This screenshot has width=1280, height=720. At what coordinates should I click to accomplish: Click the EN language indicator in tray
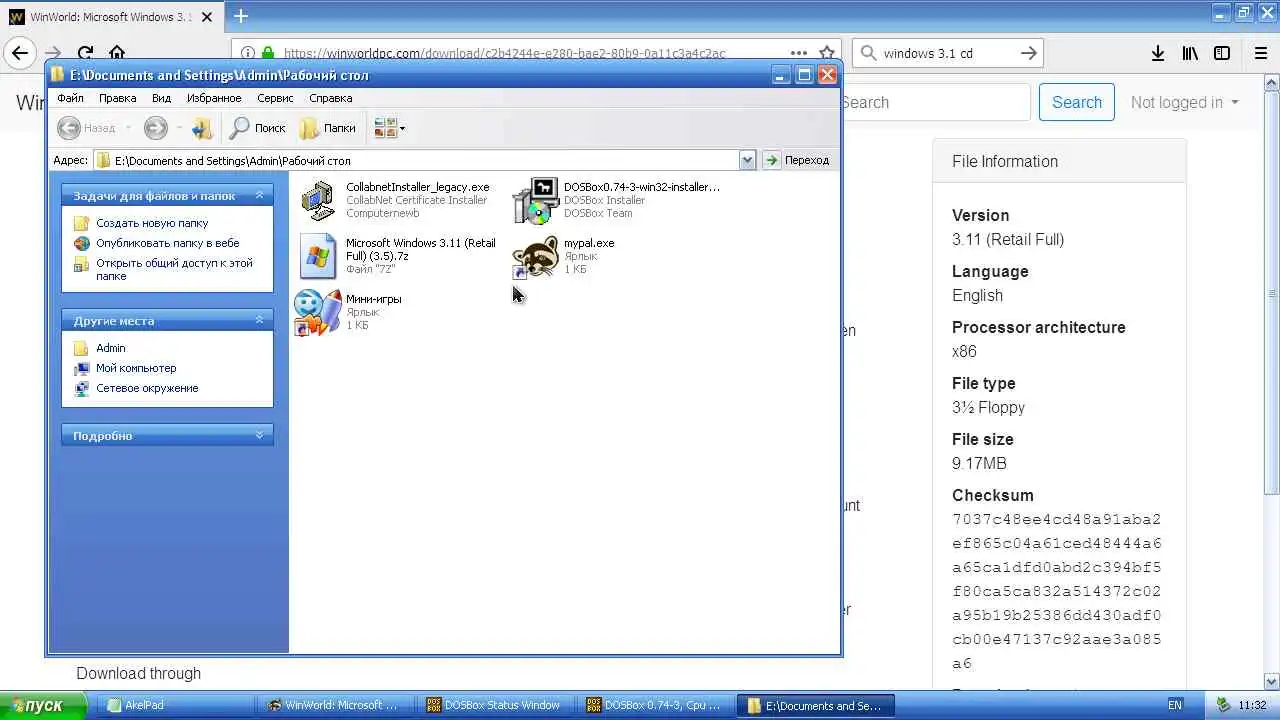[1175, 705]
